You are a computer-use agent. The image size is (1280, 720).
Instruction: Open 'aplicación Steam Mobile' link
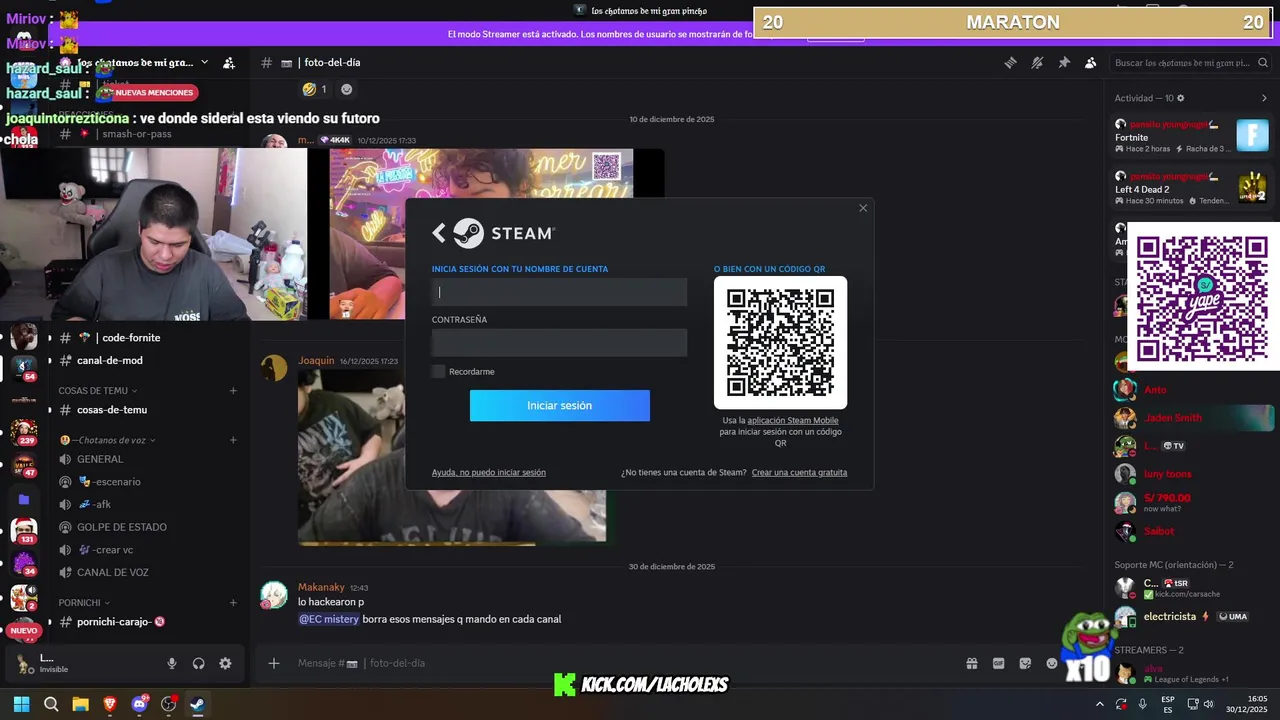point(792,421)
